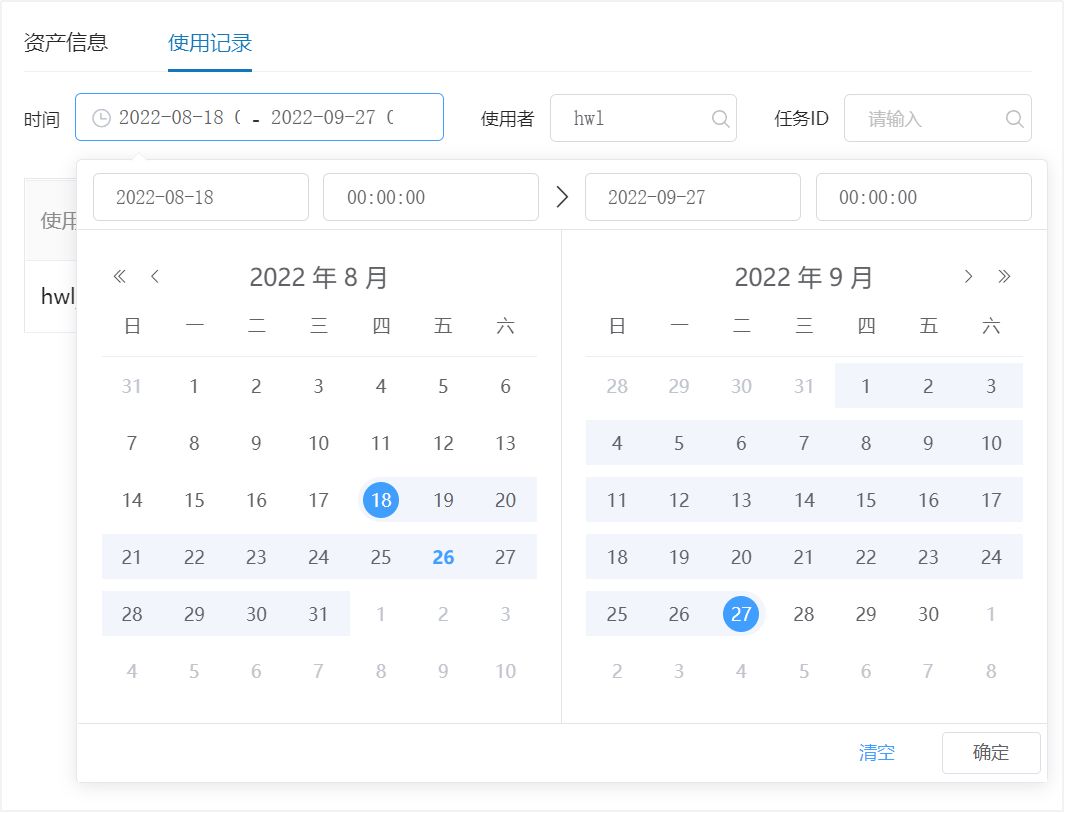Click the end date input 2022-09-27
Image resolution: width=1065 pixels, height=813 pixels.
[x=692, y=197]
